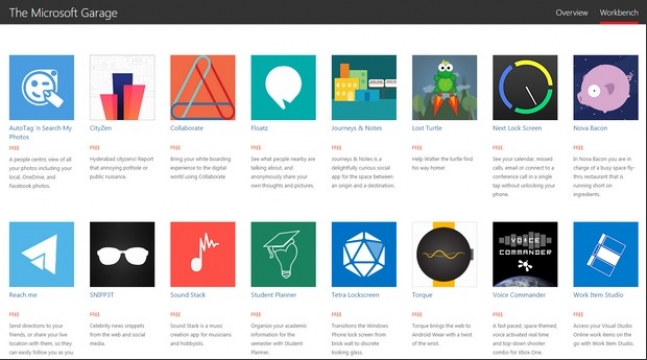This screenshot has height=360, width=647.
Task: Click the Lost Turtle rocket turtle icon
Action: [444, 88]
